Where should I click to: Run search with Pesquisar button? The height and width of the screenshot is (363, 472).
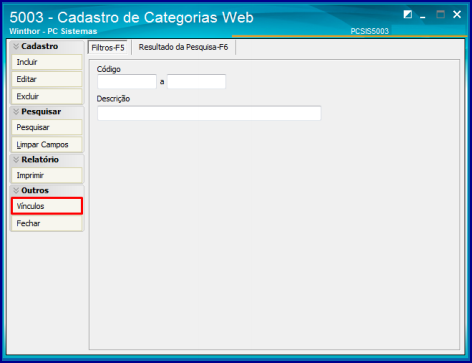pyautogui.click(x=47, y=127)
